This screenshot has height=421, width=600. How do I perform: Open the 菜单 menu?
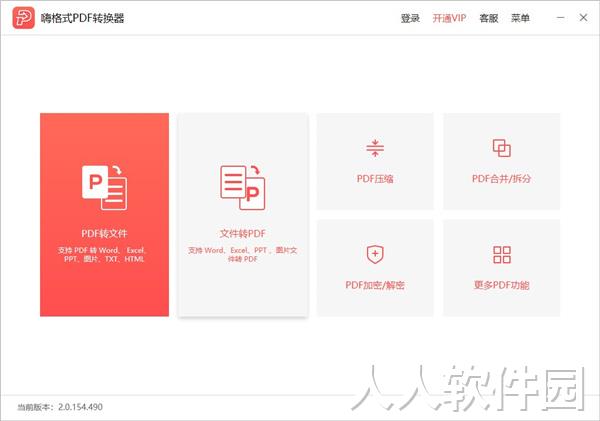[x=520, y=18]
